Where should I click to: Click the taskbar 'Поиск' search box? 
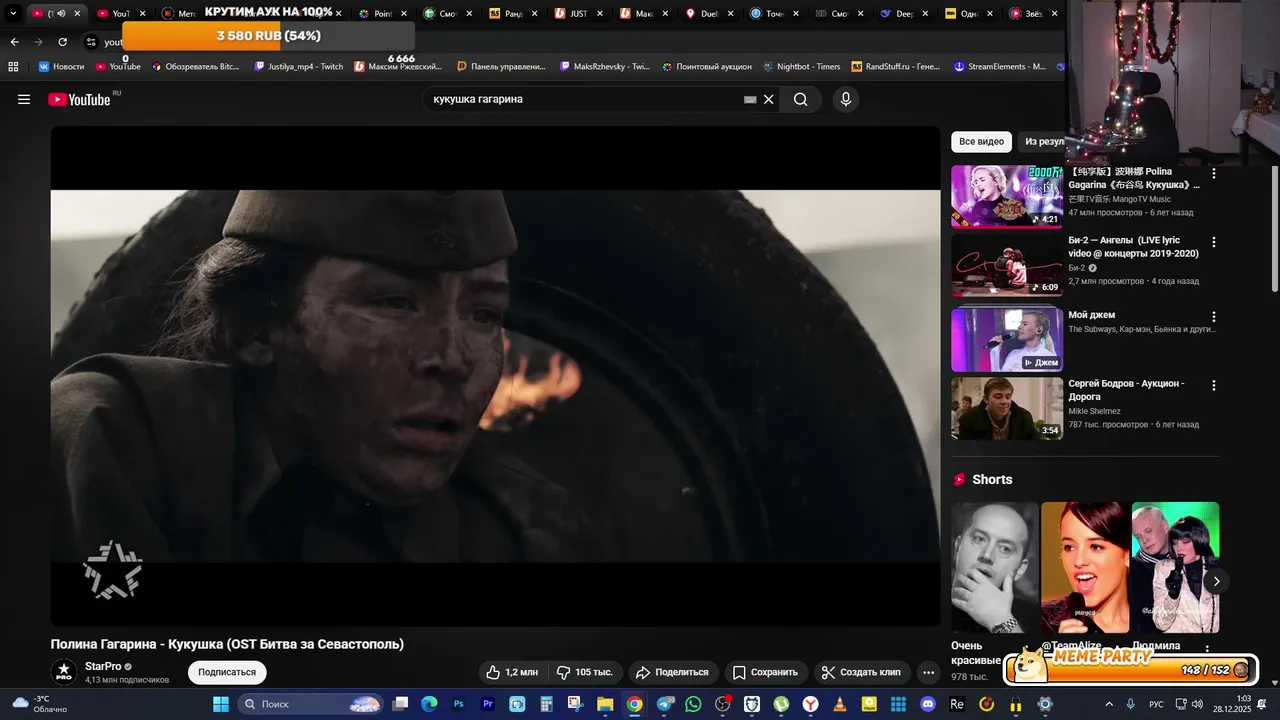pos(312,704)
